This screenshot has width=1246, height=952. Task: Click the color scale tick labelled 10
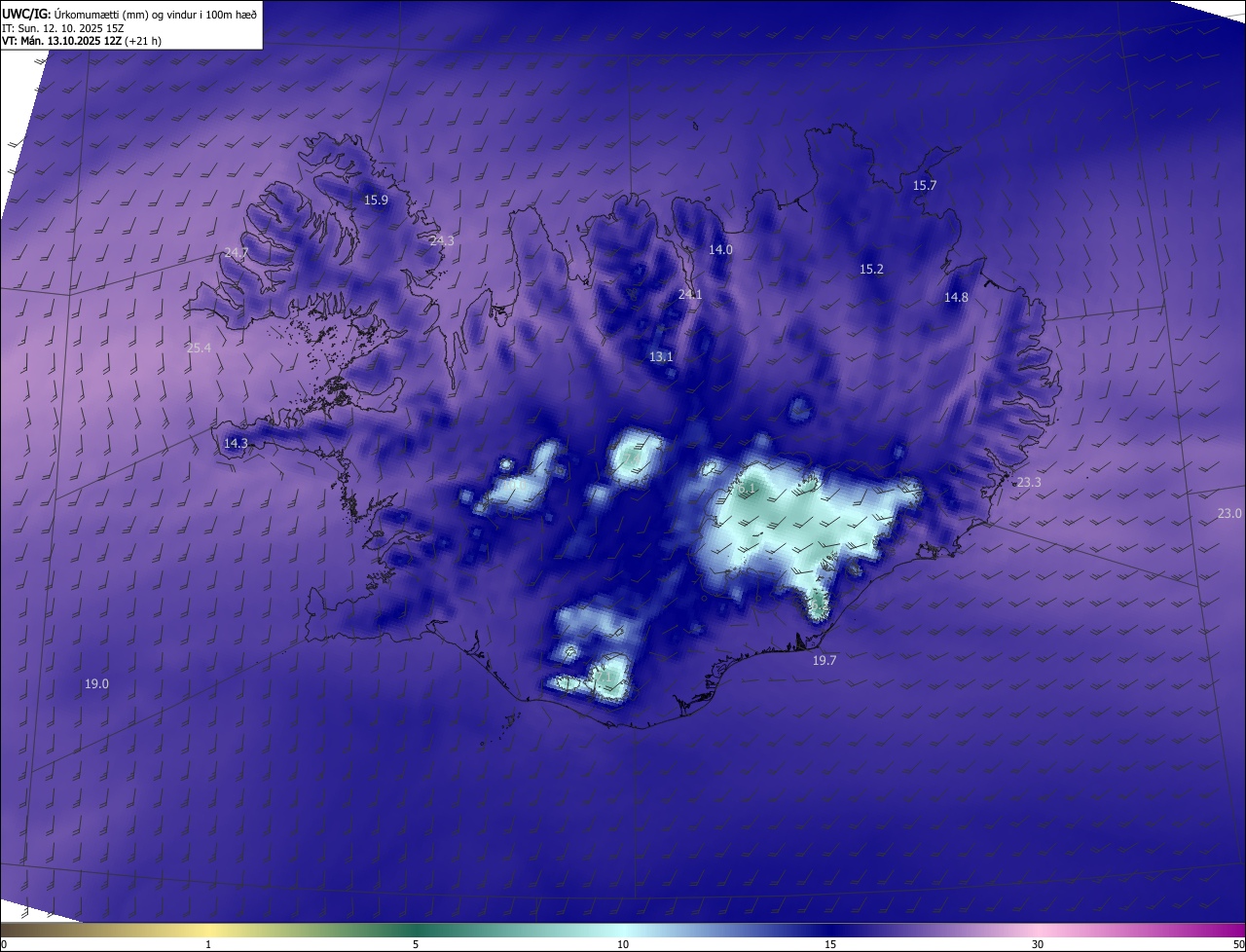click(x=623, y=944)
